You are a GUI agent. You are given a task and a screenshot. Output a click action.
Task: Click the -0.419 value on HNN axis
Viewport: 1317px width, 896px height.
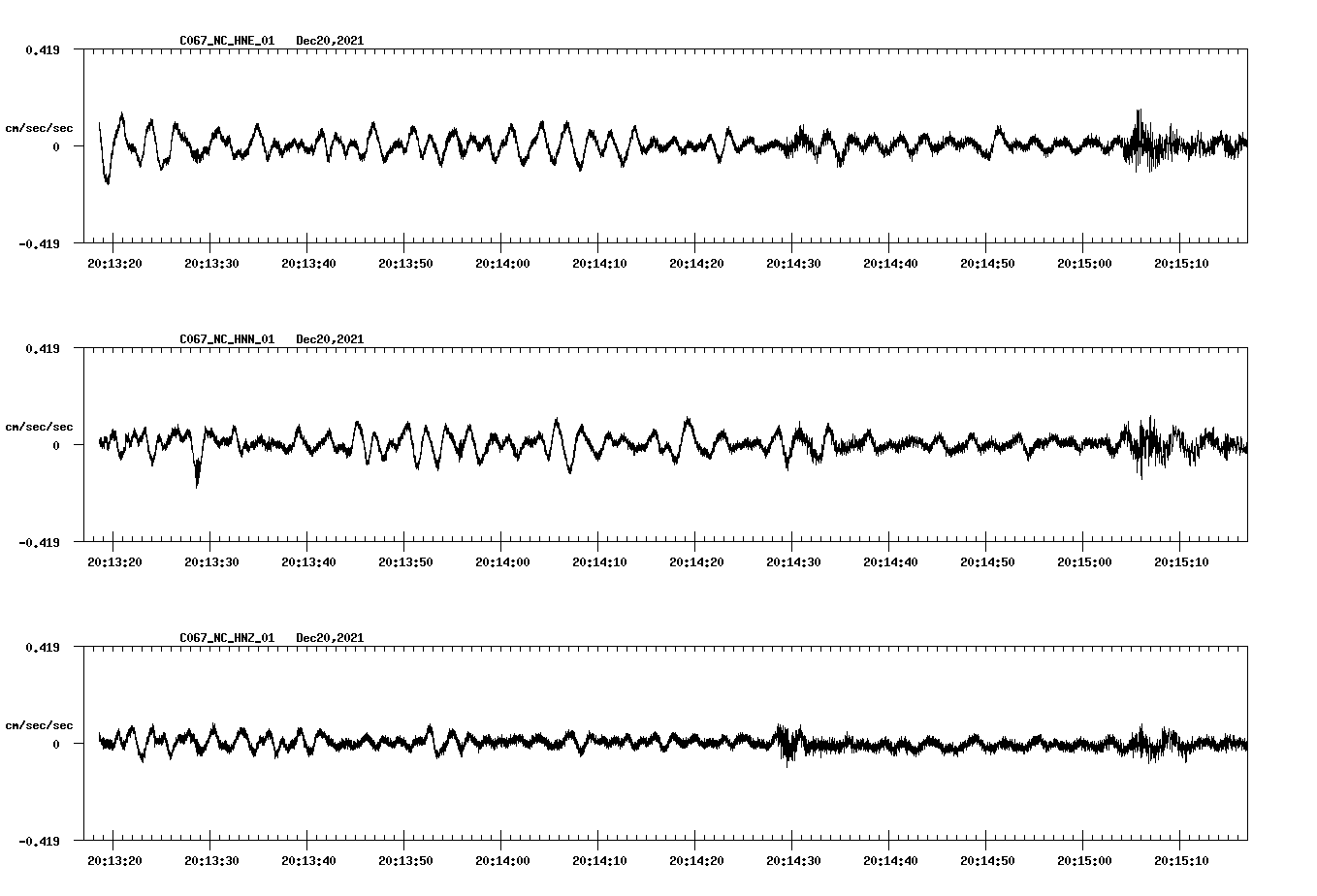pyautogui.click(x=39, y=542)
